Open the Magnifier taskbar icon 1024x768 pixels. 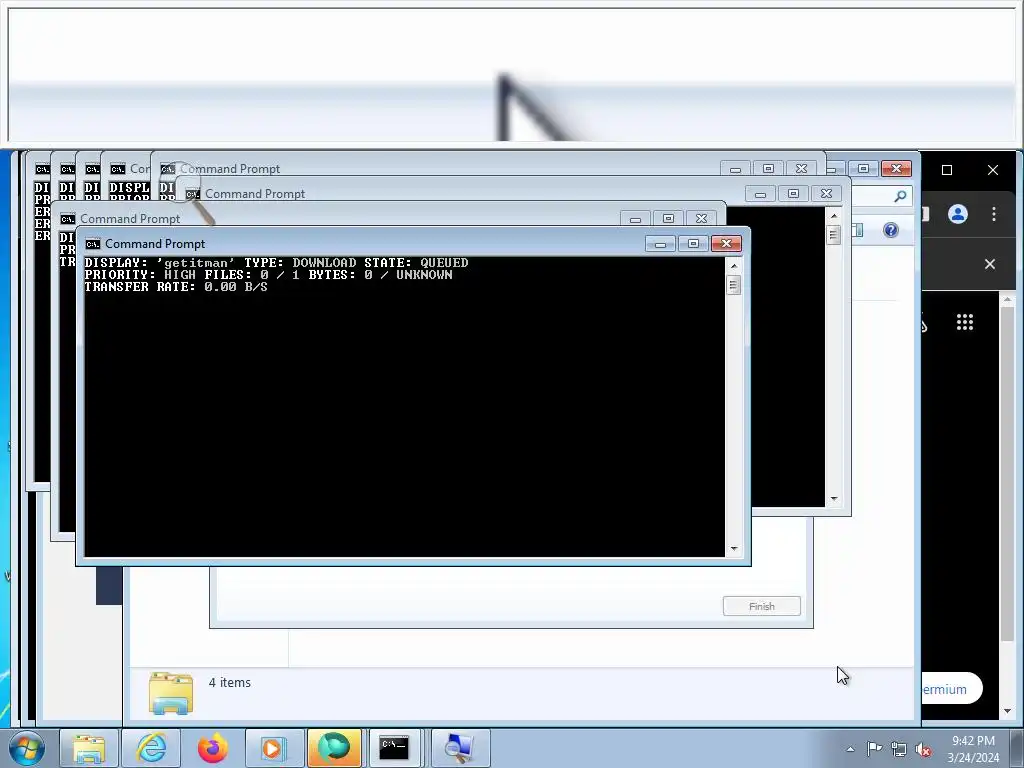click(x=459, y=748)
